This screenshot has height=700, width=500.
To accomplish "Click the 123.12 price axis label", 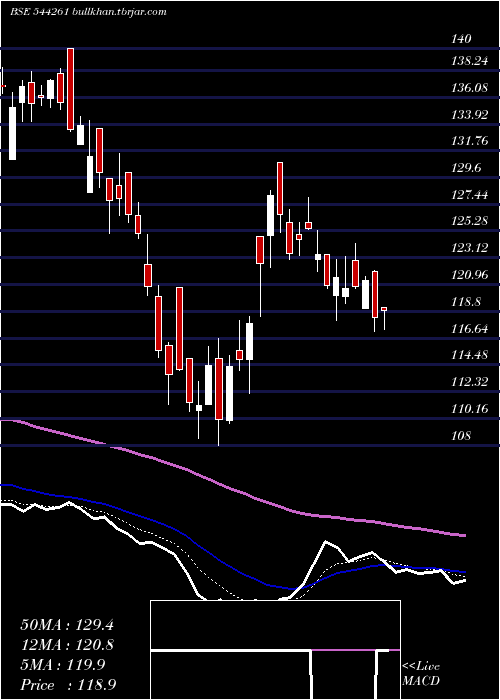I will [x=470, y=248].
